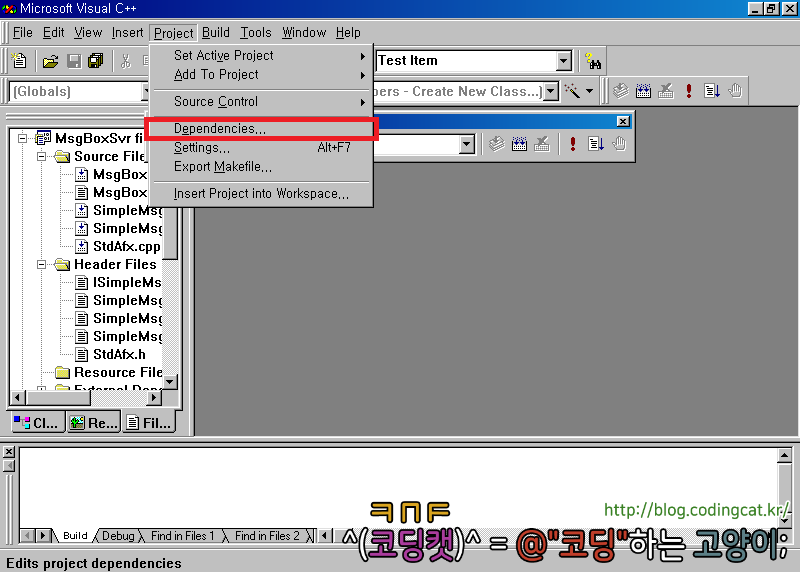Click Execute Program exclamation icon in main toolbar
This screenshot has height=572, width=800.
689,91
